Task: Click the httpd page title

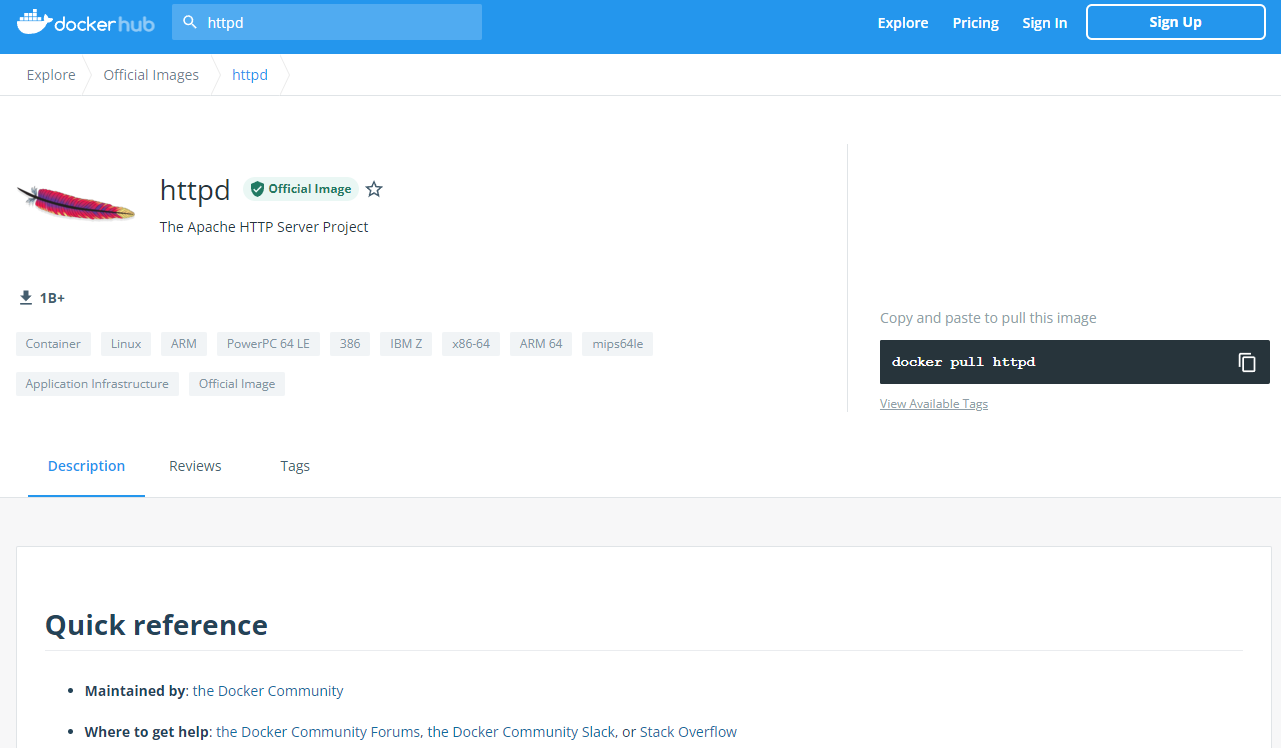Action: pyautogui.click(x=195, y=189)
